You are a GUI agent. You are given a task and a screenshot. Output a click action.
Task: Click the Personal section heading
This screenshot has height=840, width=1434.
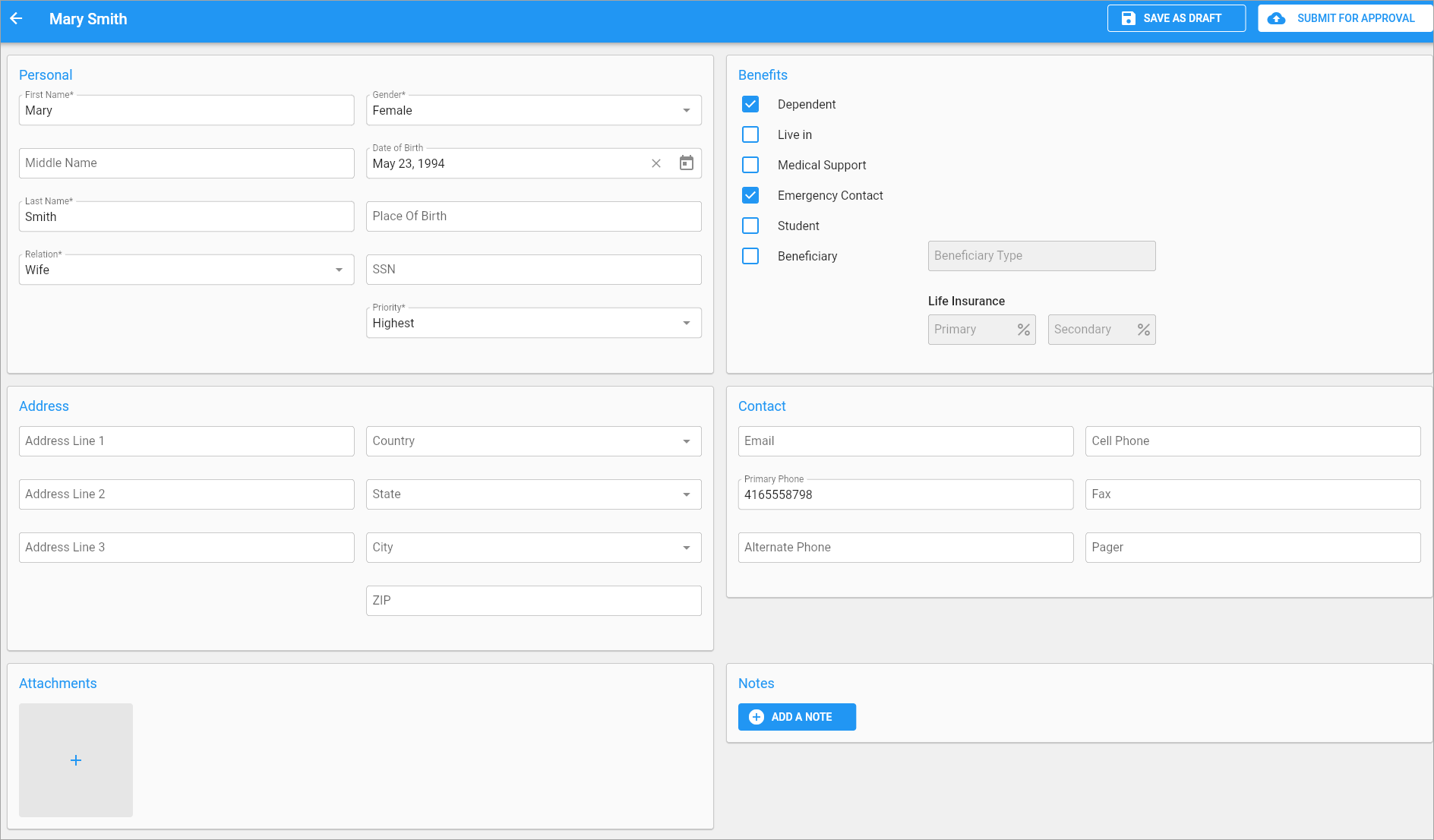coord(46,75)
